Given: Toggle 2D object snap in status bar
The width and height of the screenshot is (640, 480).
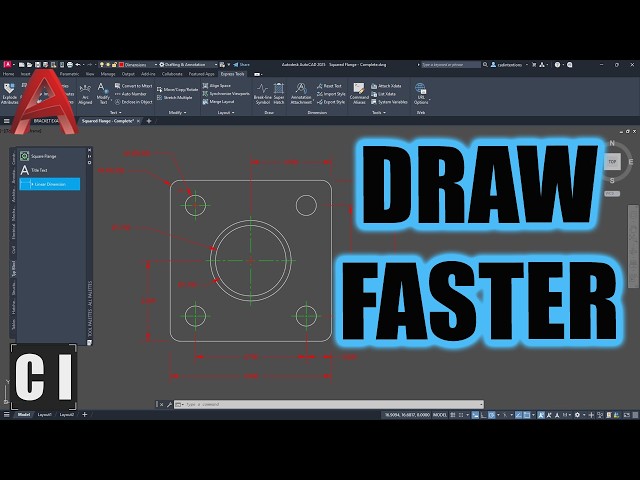Looking at the screenshot, I should 527,415.
